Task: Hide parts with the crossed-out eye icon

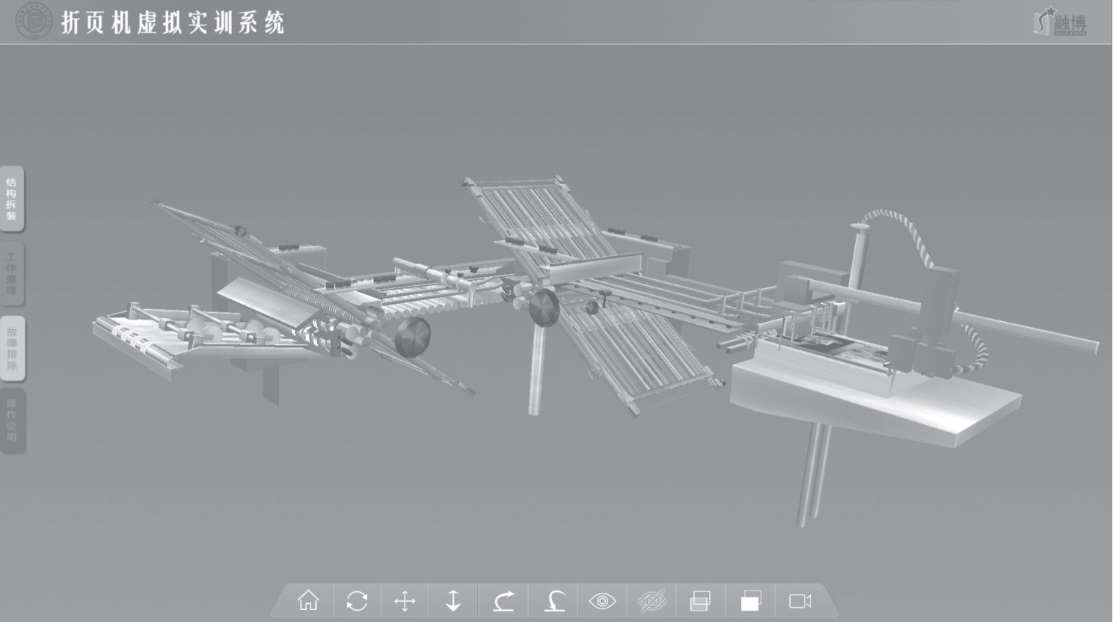Action: click(x=652, y=601)
